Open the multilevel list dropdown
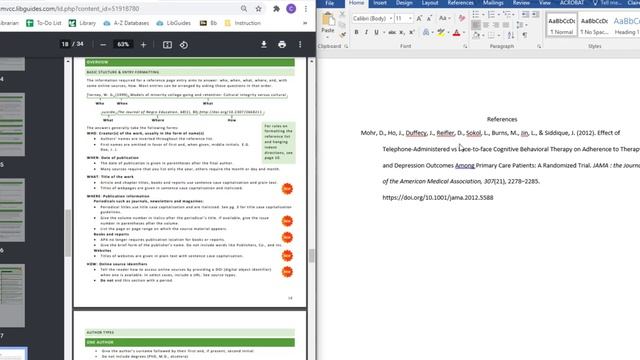 coord(513,15)
